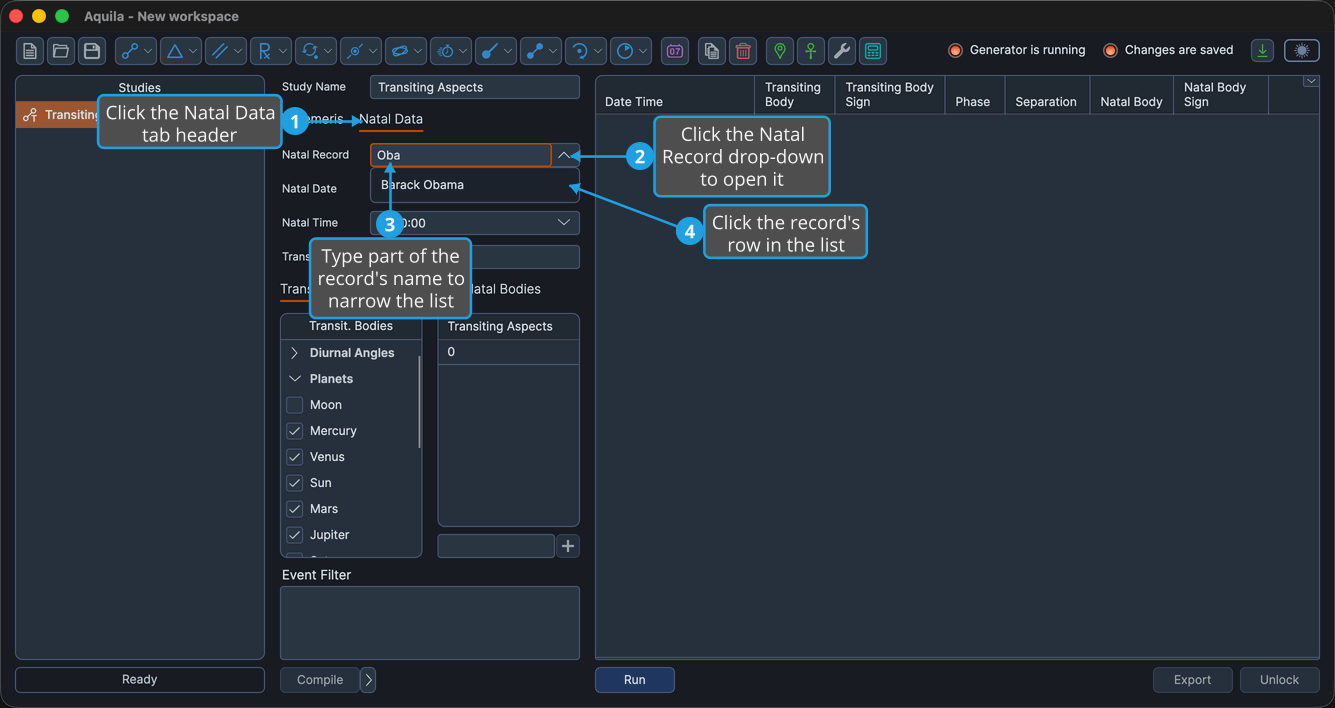Delete study with the red trash icon
Screen dimensions: 1335x708
[743, 51]
